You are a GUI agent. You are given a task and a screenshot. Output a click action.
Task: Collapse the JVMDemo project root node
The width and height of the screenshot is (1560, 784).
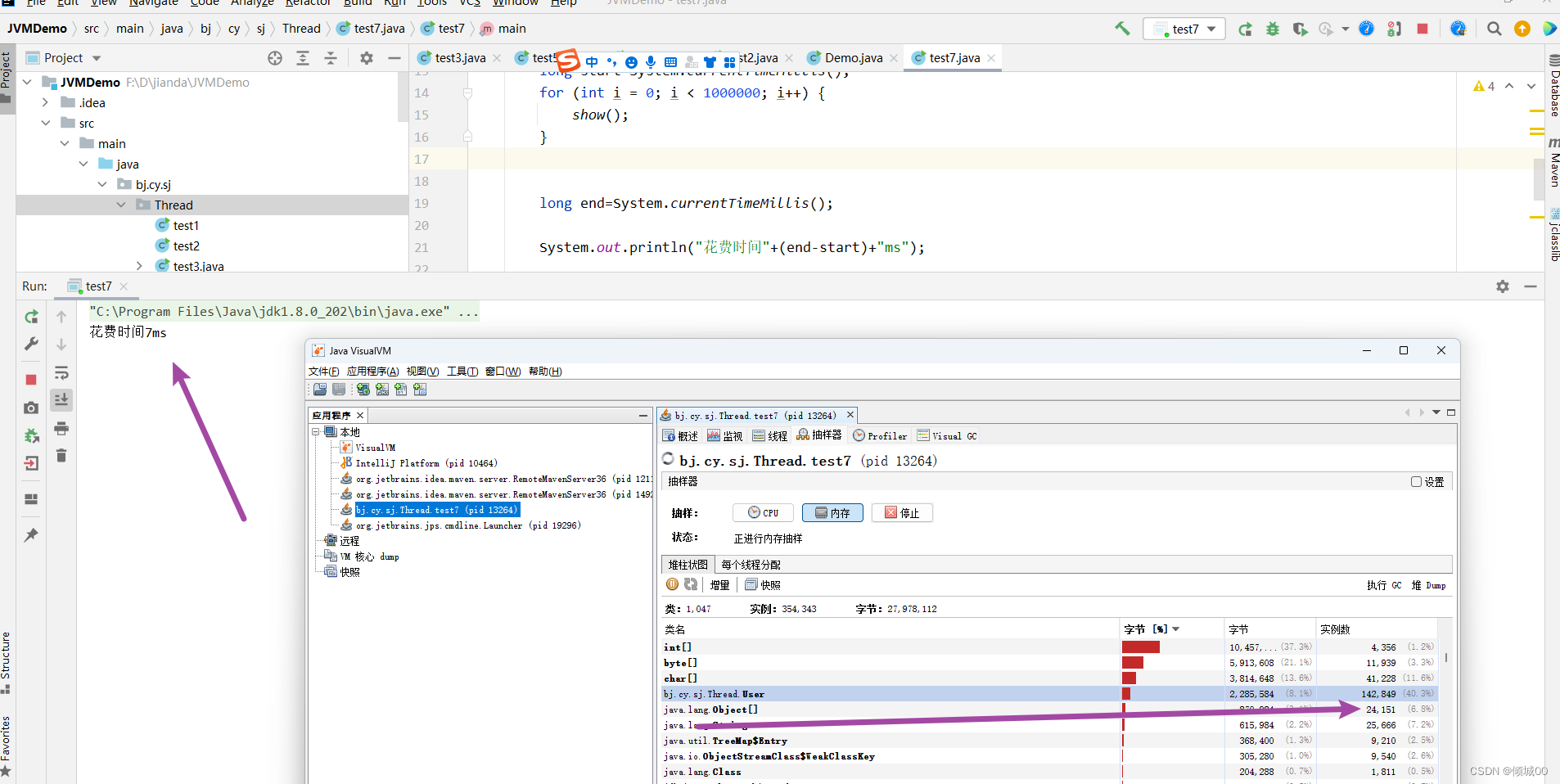(x=27, y=82)
